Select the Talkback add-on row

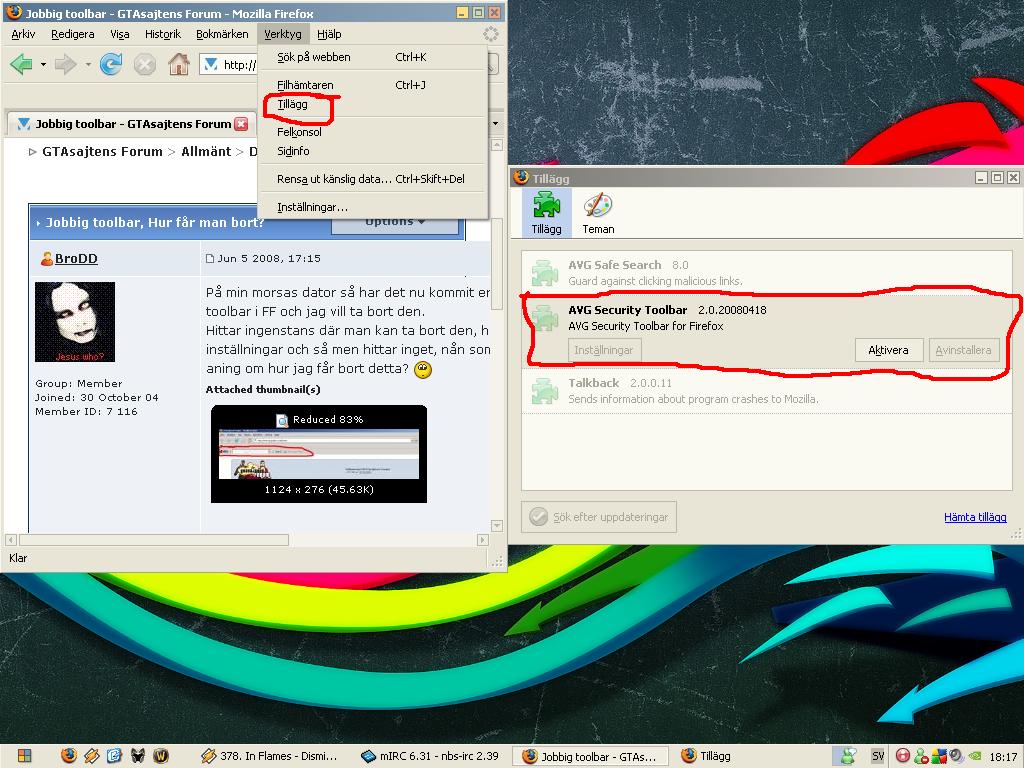click(767, 391)
